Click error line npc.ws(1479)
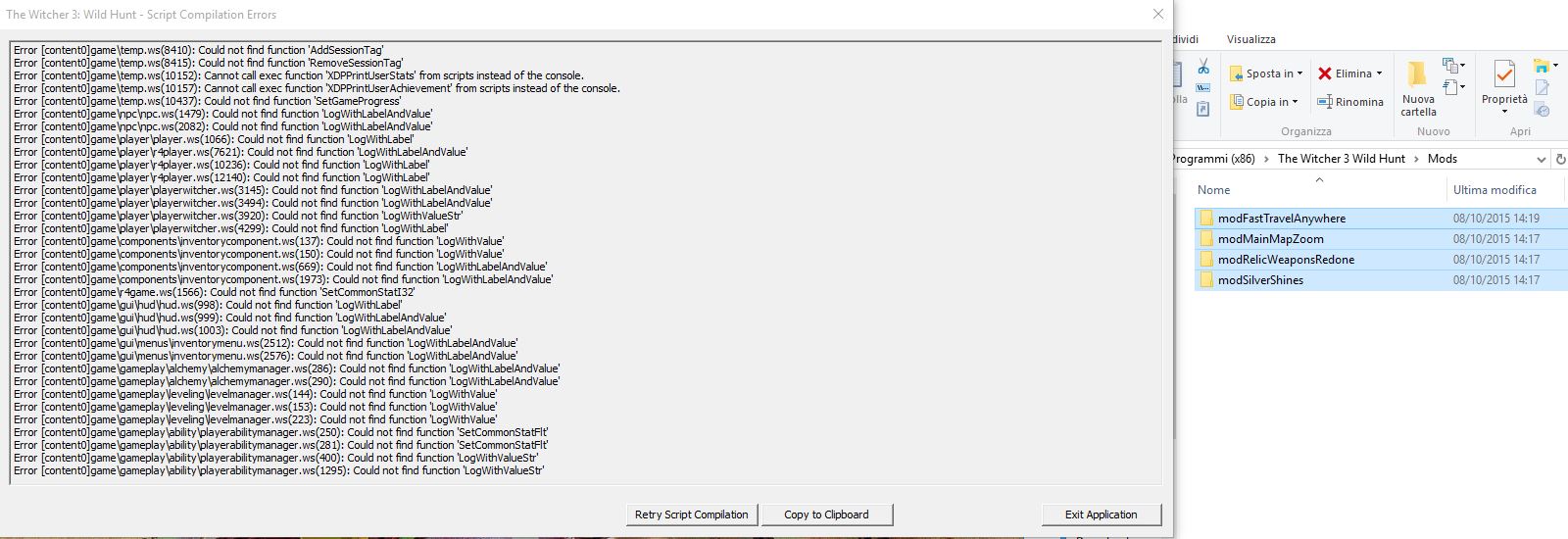This screenshot has height=539, width=1568. tap(223, 114)
